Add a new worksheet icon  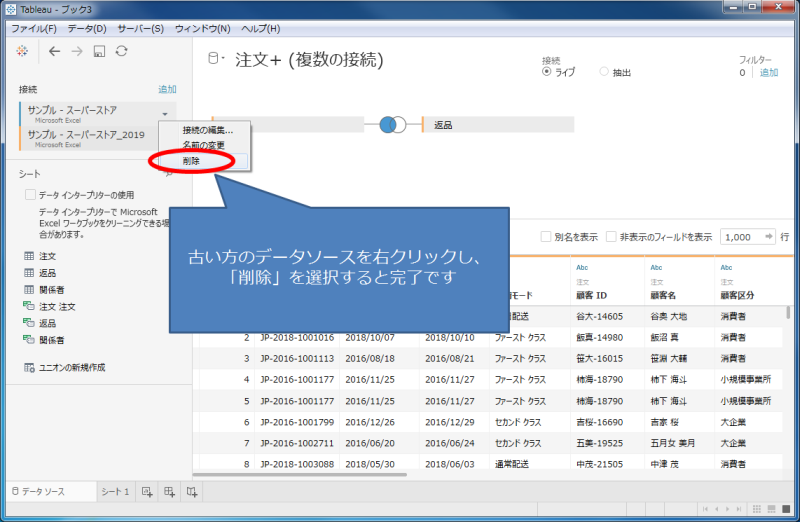click(x=147, y=492)
